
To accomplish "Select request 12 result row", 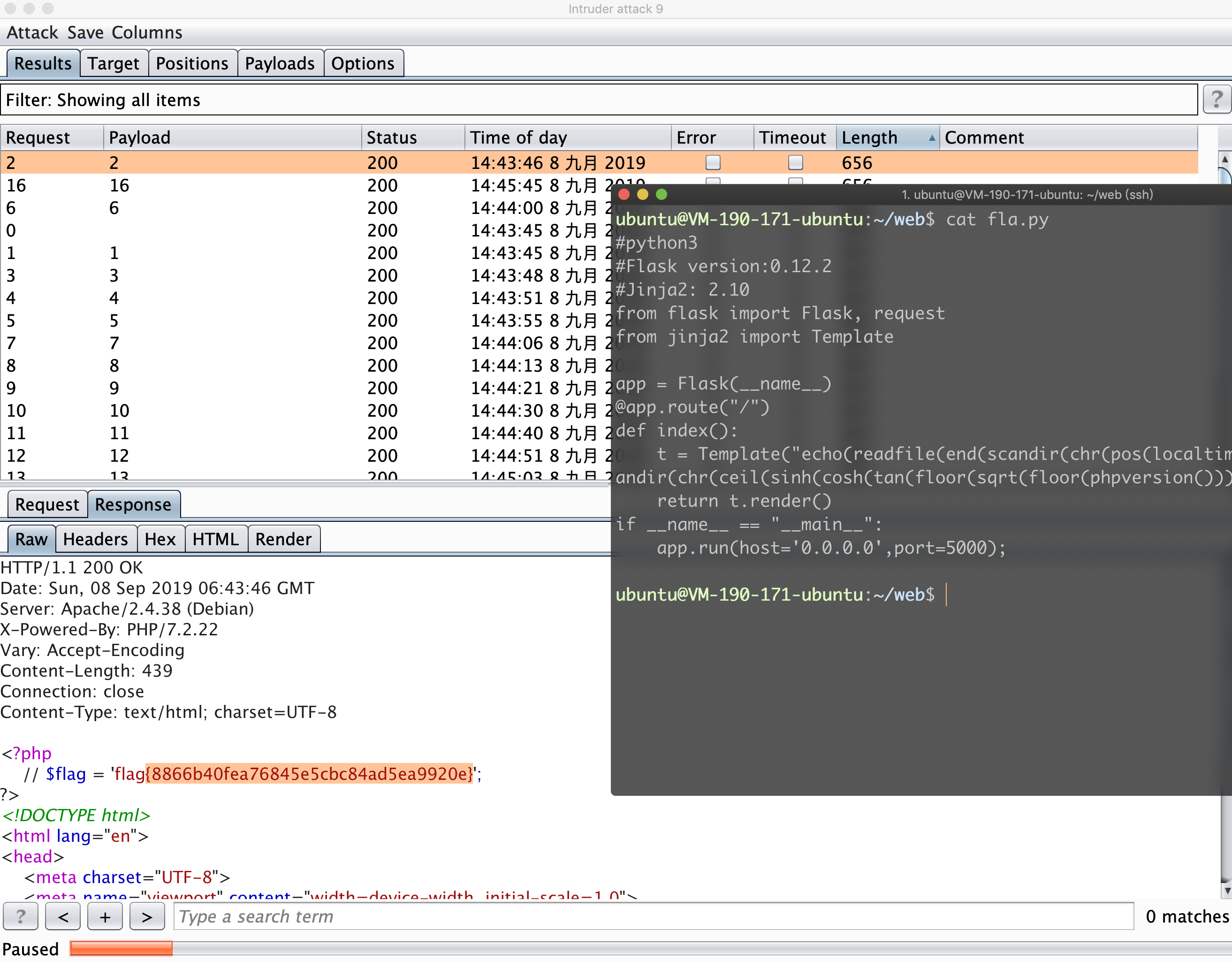I will pos(305,456).
